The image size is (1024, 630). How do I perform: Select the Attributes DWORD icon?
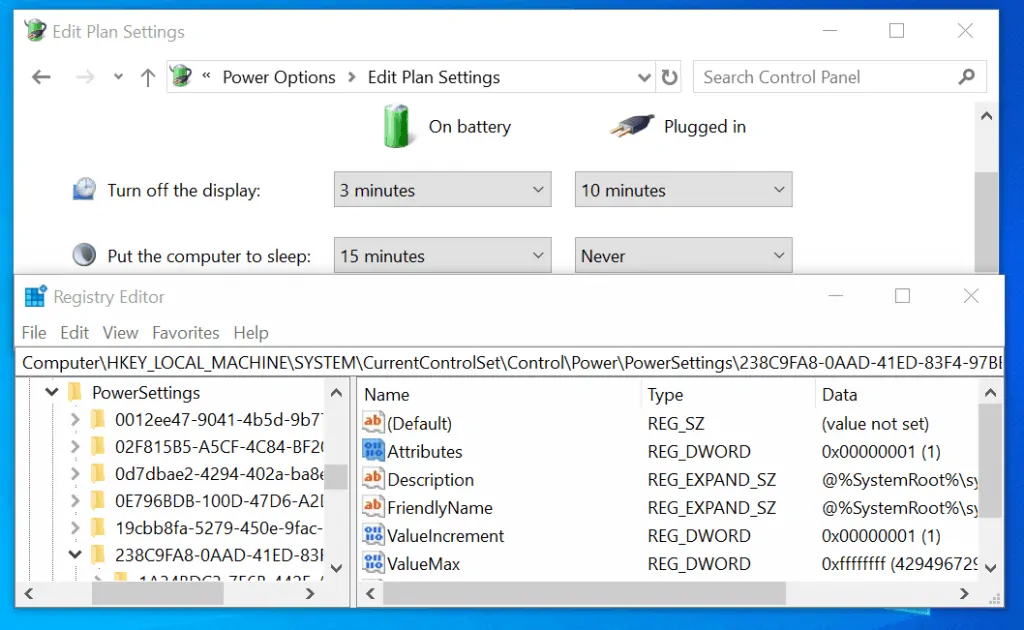(373, 450)
